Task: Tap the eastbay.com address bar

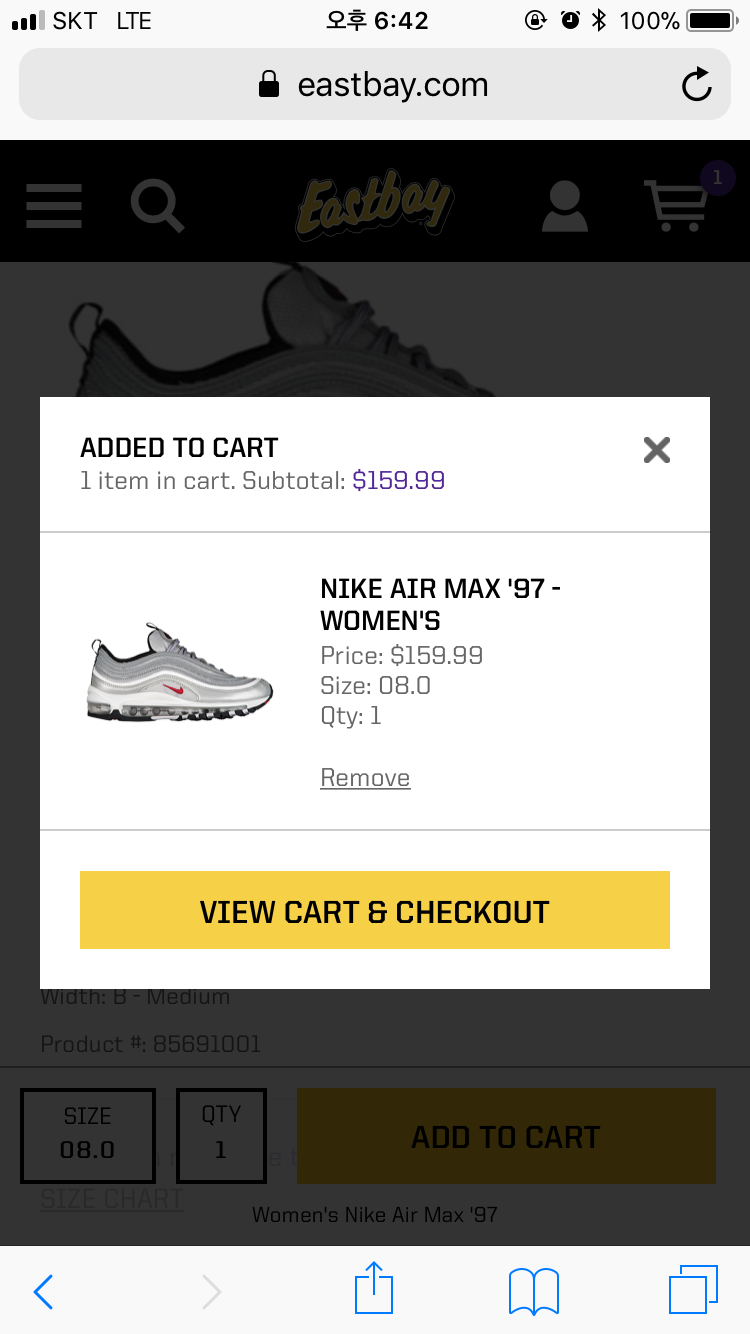Action: tap(375, 85)
